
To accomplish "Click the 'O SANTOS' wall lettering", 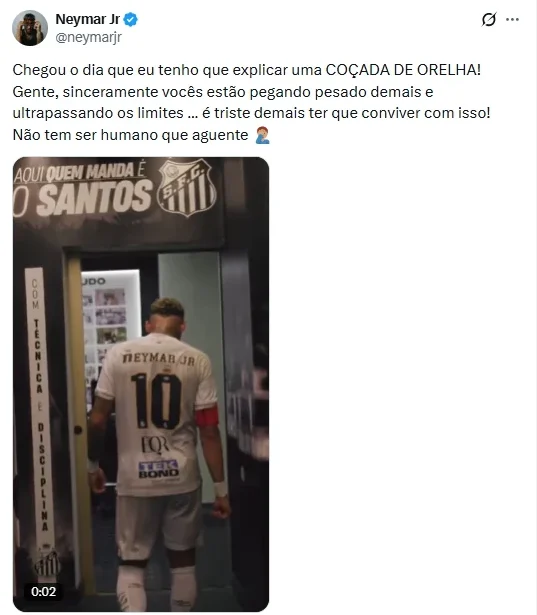I will pos(82,200).
